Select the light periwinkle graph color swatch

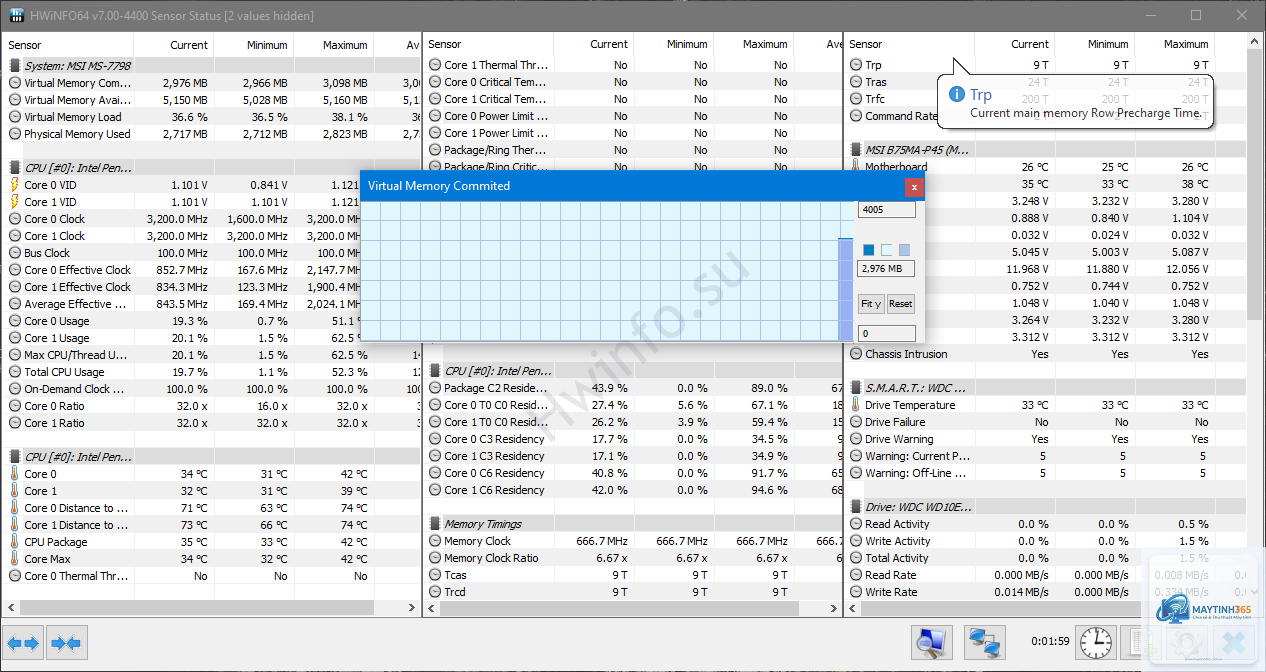pos(905,250)
